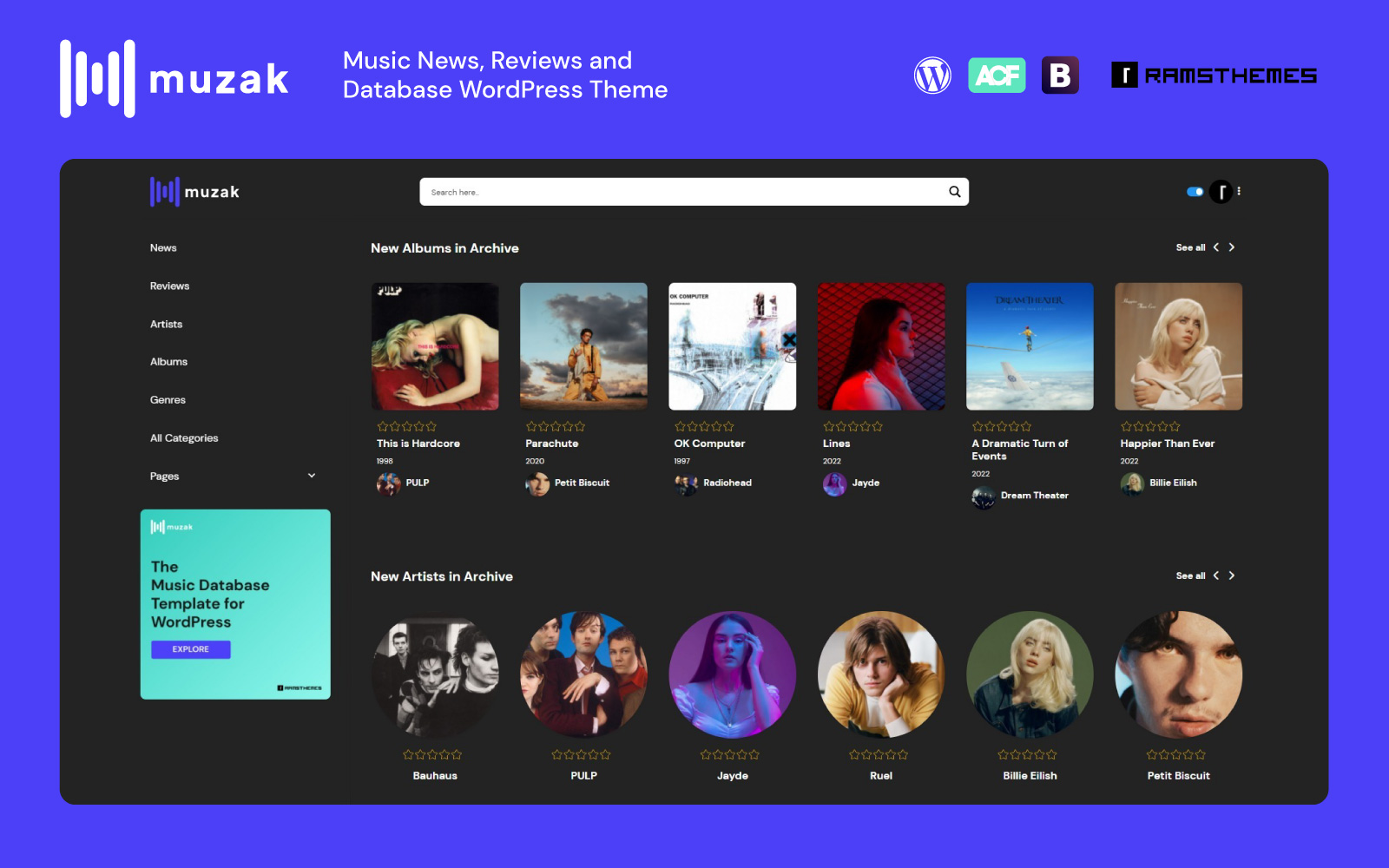The image size is (1389, 868).
Task: Click star rating under Lines album
Action: pyautogui.click(x=852, y=426)
